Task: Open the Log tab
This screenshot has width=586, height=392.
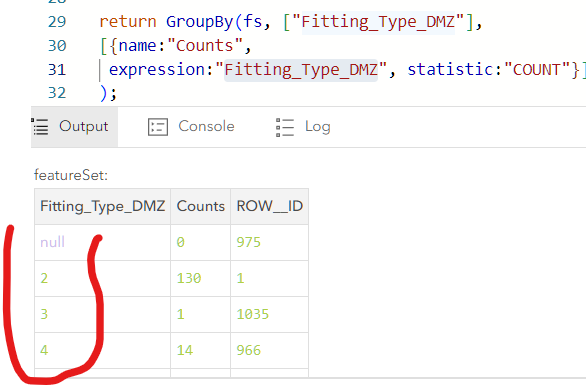Action: 303,127
